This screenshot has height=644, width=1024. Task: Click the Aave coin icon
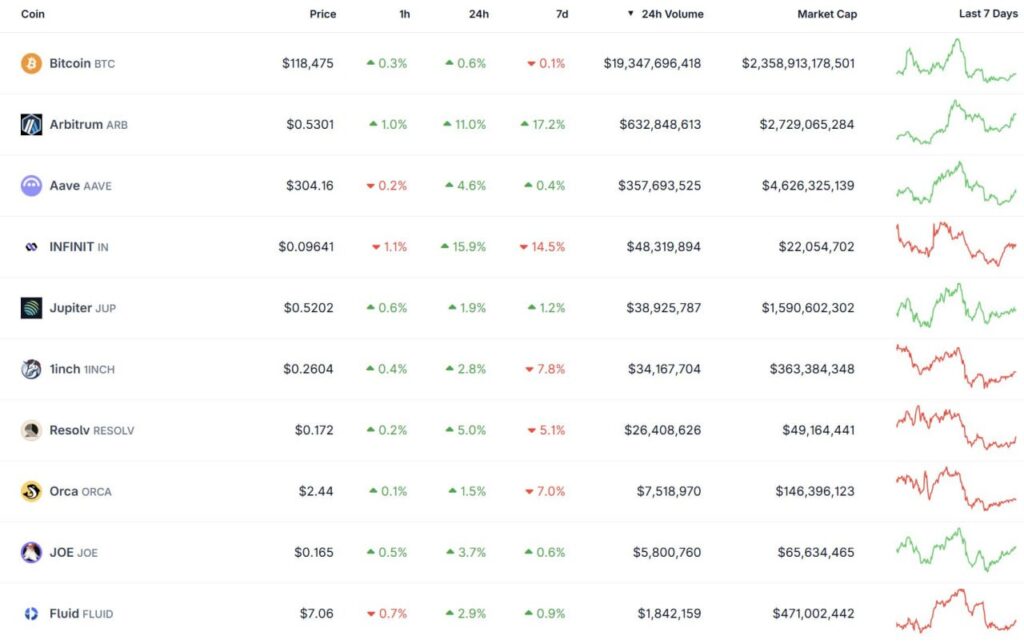tap(31, 185)
